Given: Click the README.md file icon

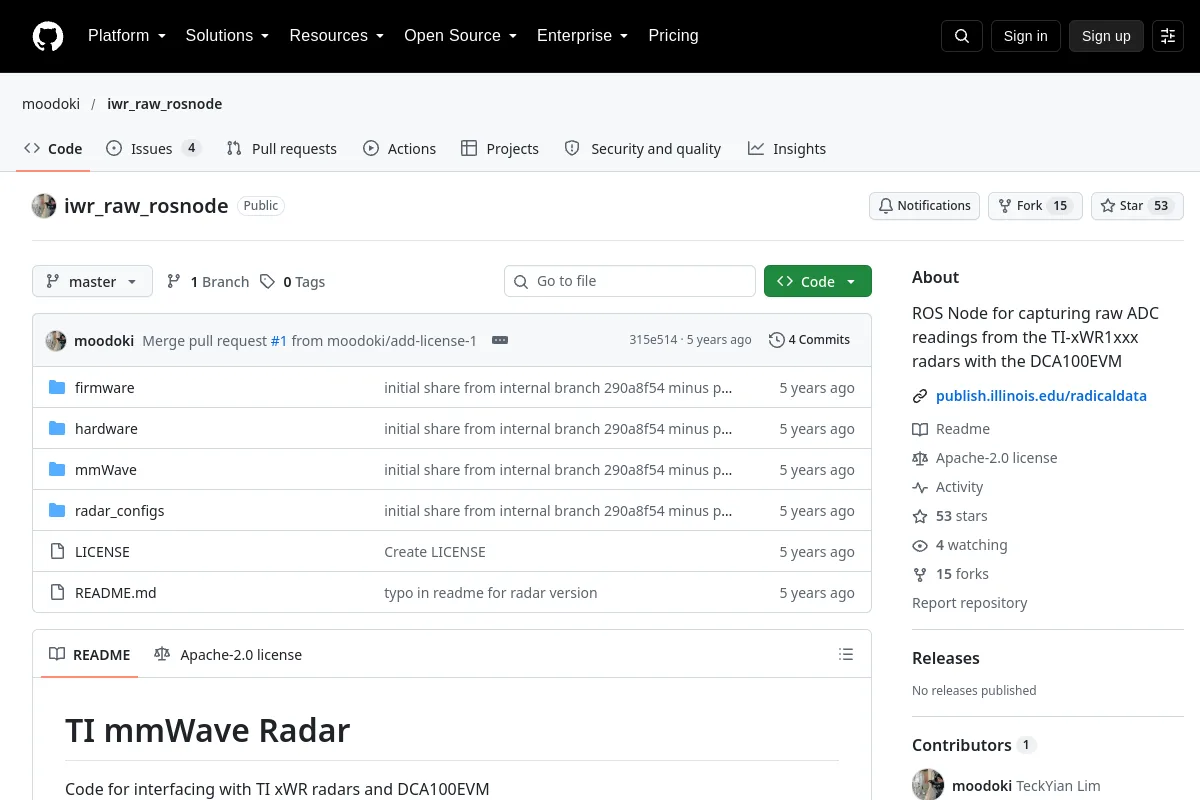Looking at the screenshot, I should pos(57,593).
